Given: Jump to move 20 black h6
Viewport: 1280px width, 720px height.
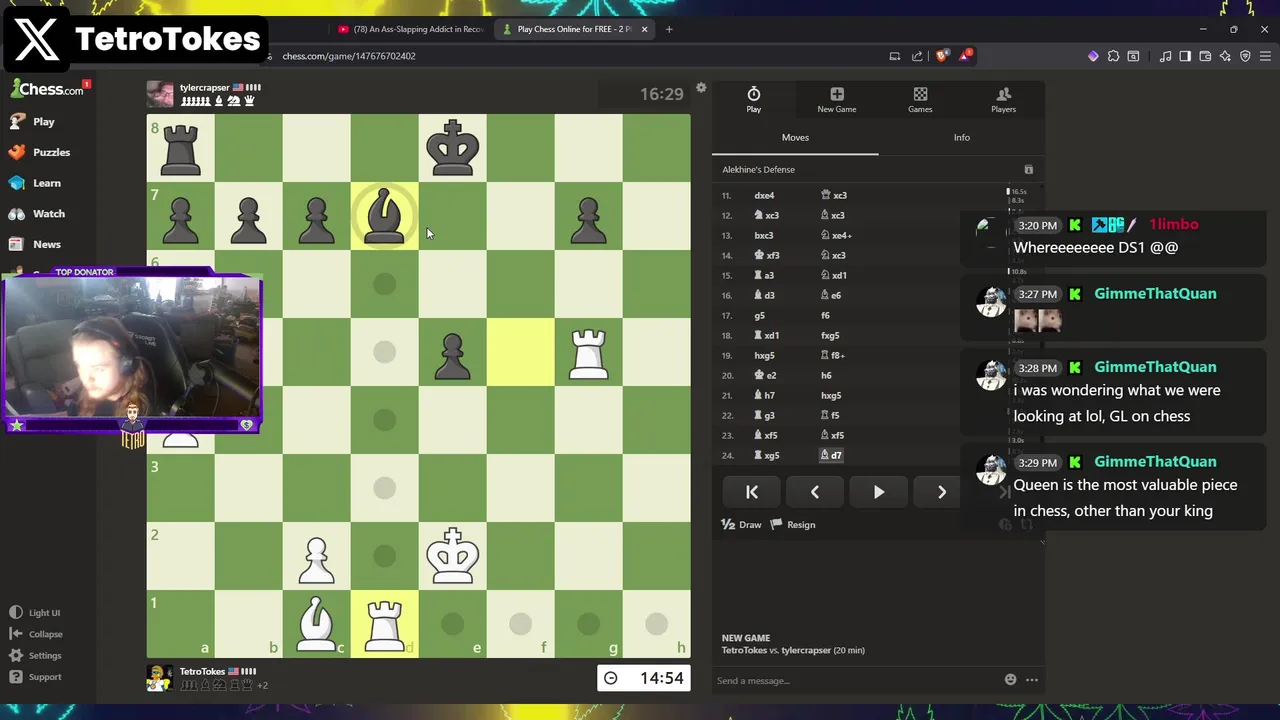Looking at the screenshot, I should click(826, 375).
